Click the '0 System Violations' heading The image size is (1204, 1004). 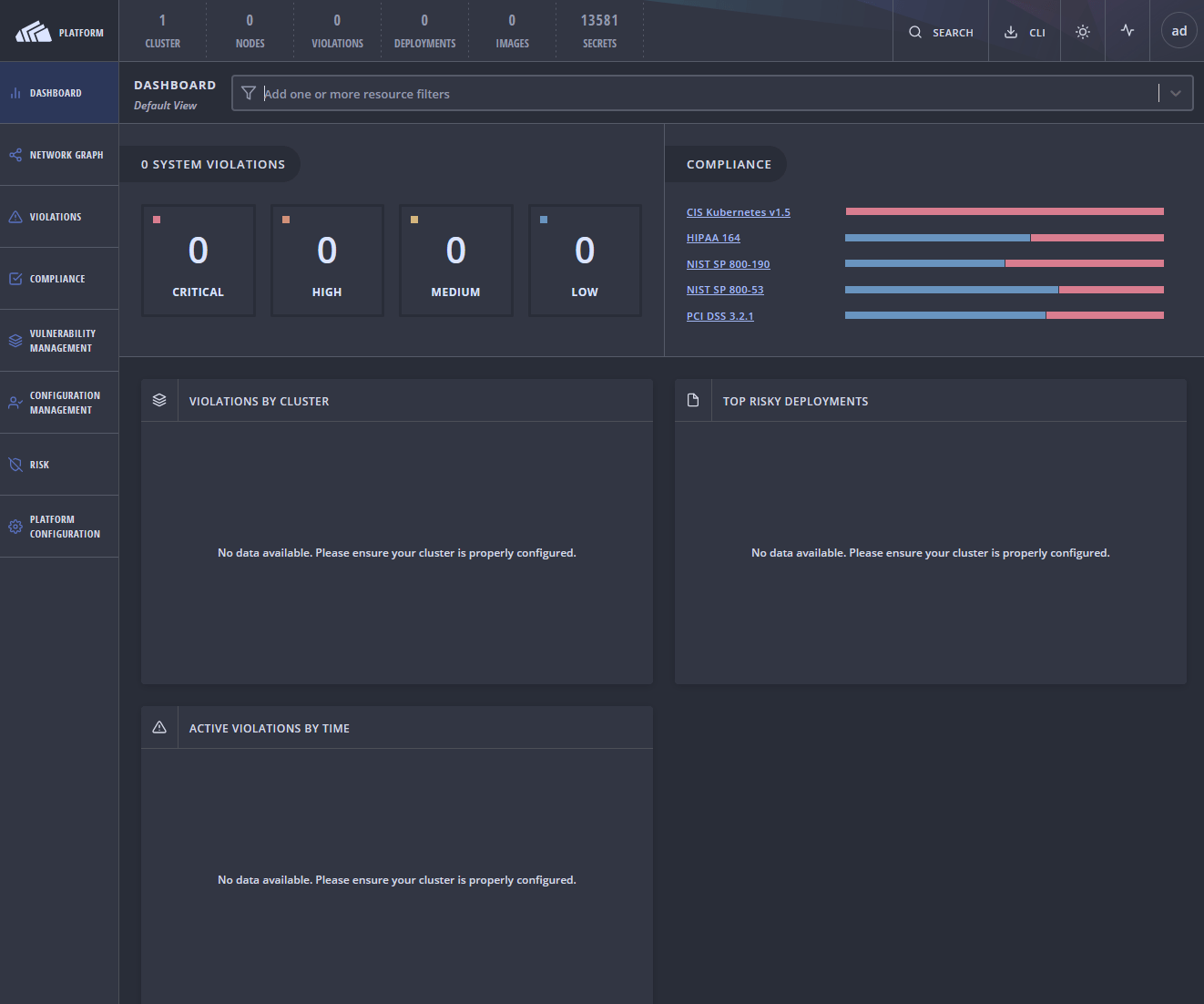[213, 165]
